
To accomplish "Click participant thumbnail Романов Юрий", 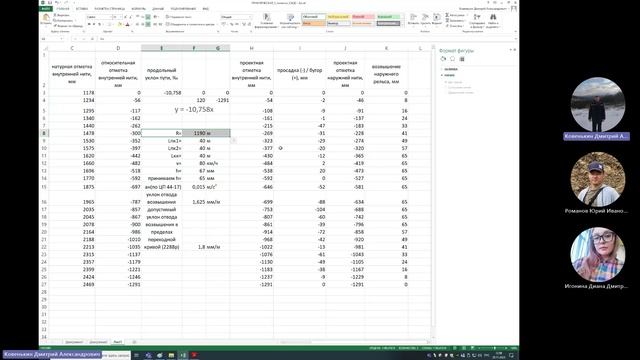I will [597, 179].
